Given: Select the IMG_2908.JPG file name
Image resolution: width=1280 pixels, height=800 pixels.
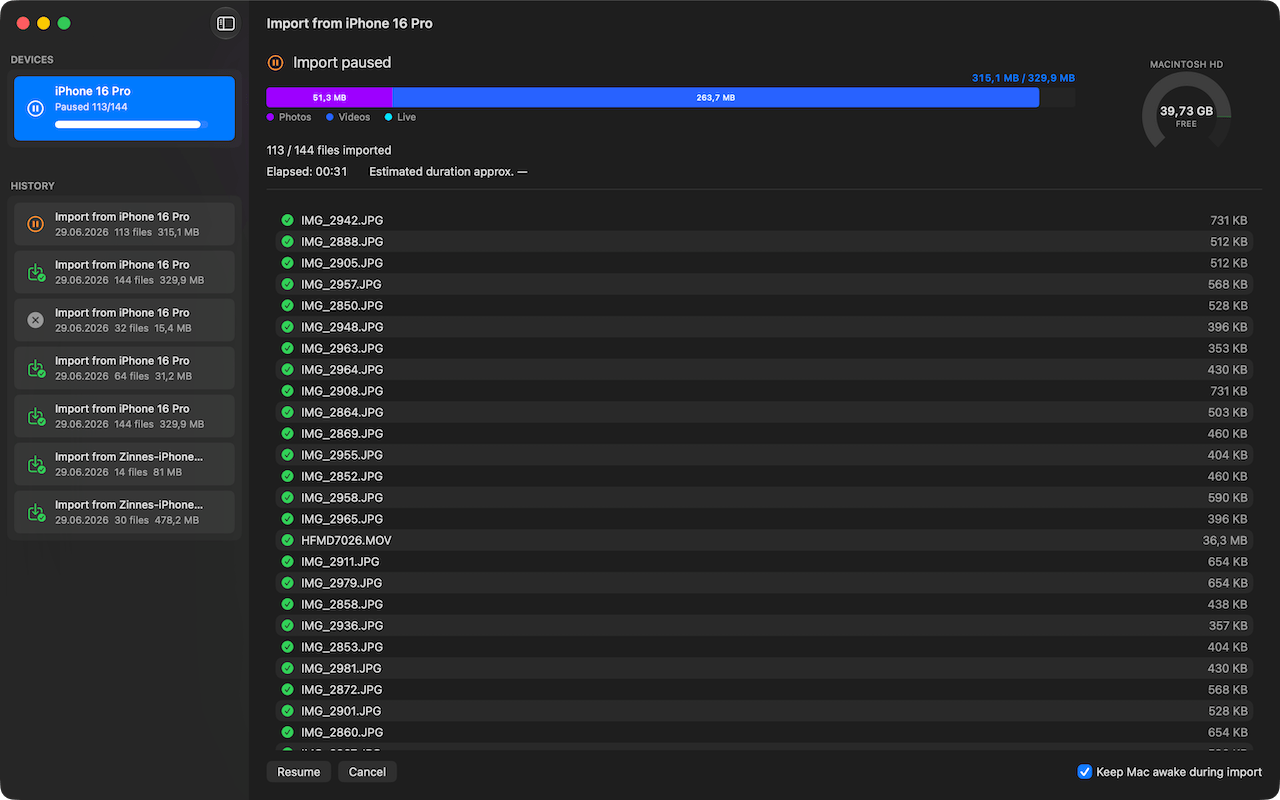Looking at the screenshot, I should coord(342,391).
